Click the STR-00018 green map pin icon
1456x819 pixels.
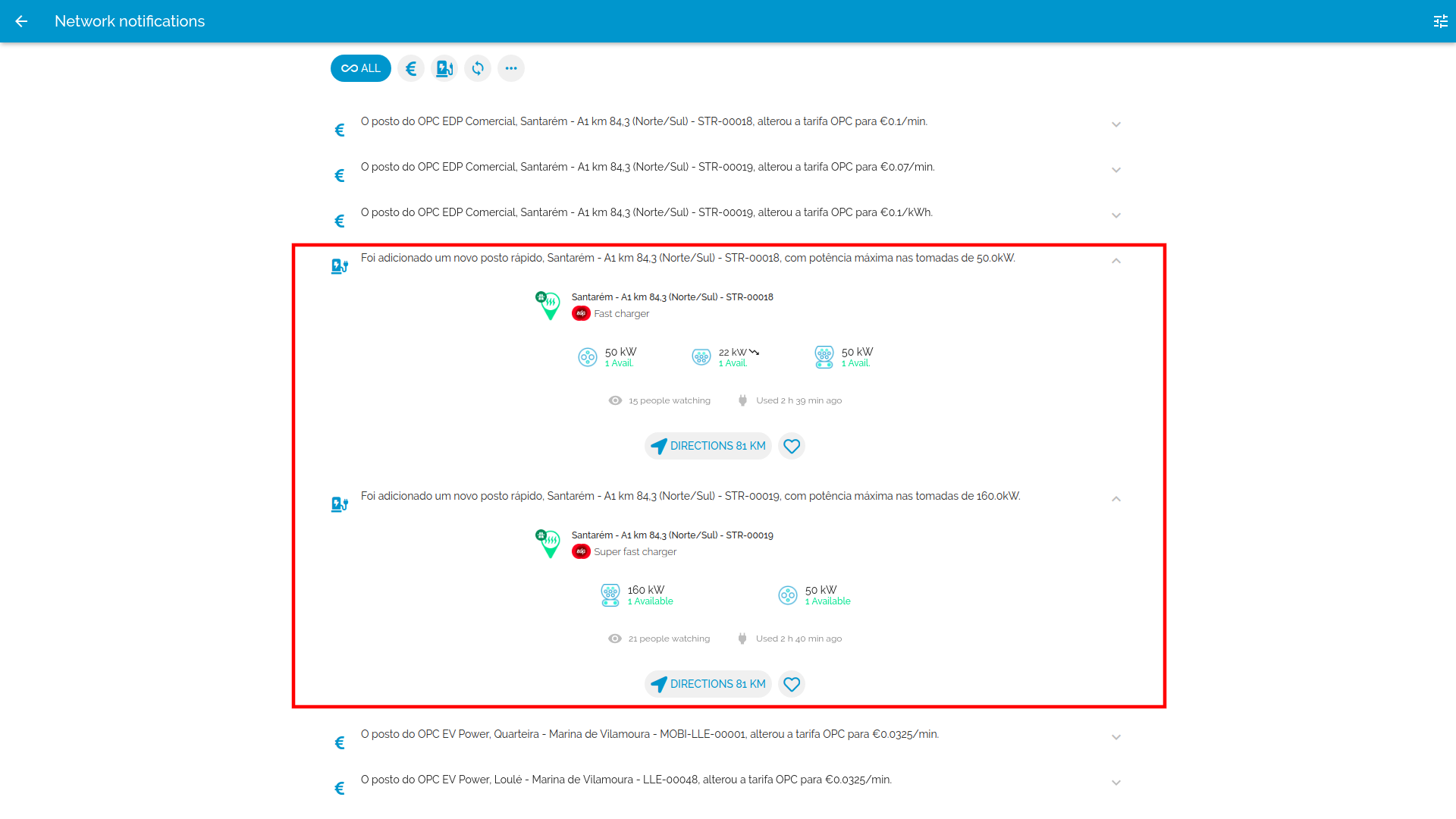pyautogui.click(x=548, y=306)
